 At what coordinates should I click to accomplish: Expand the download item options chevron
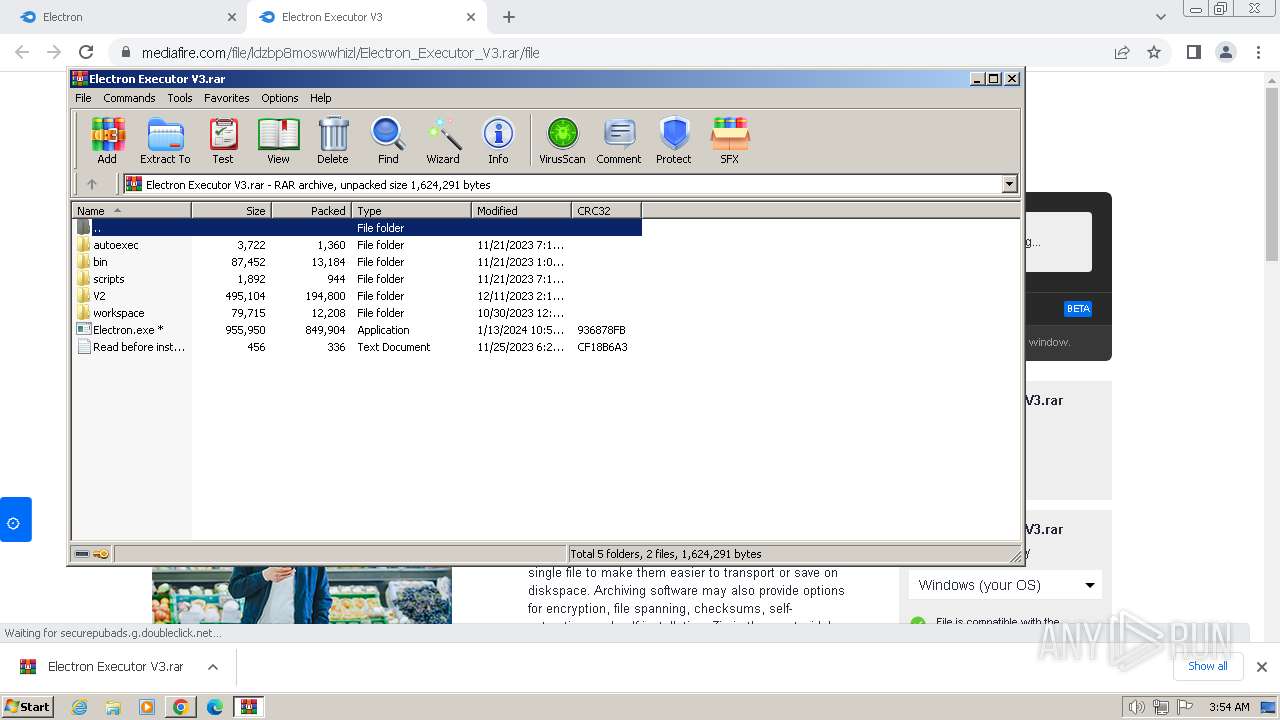(213, 667)
